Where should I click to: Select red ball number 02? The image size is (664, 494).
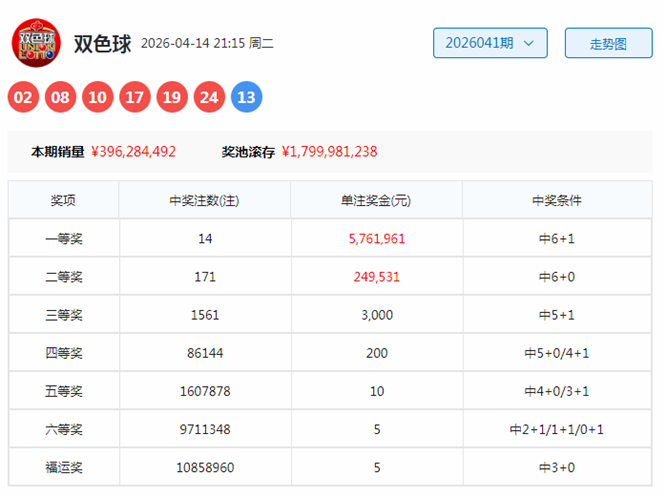tap(23, 97)
